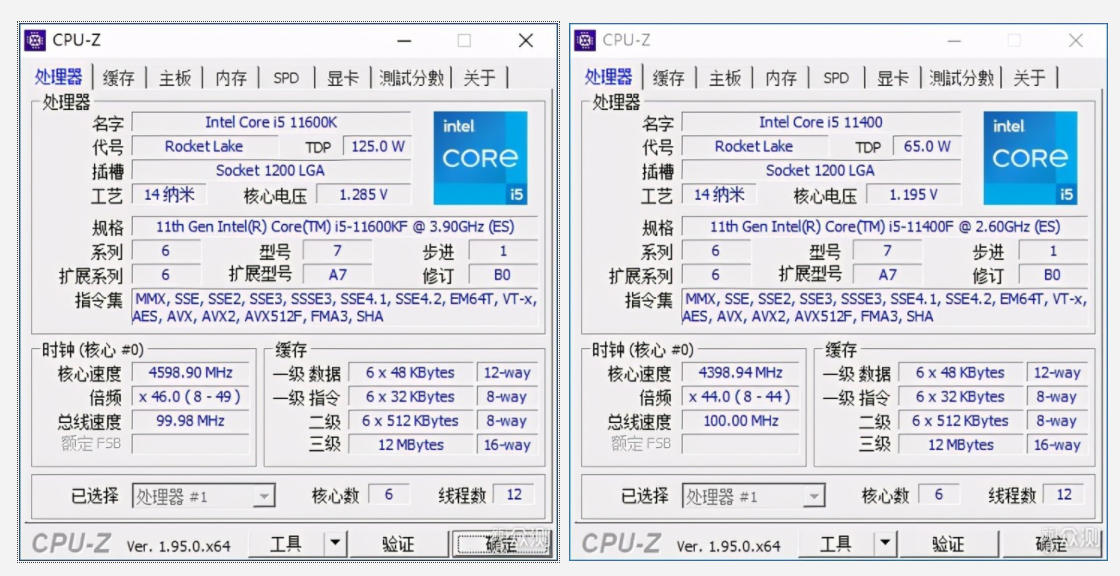The image size is (1120, 576).
Task: Click empty 额定 FSB field in left window
Action: point(191,444)
